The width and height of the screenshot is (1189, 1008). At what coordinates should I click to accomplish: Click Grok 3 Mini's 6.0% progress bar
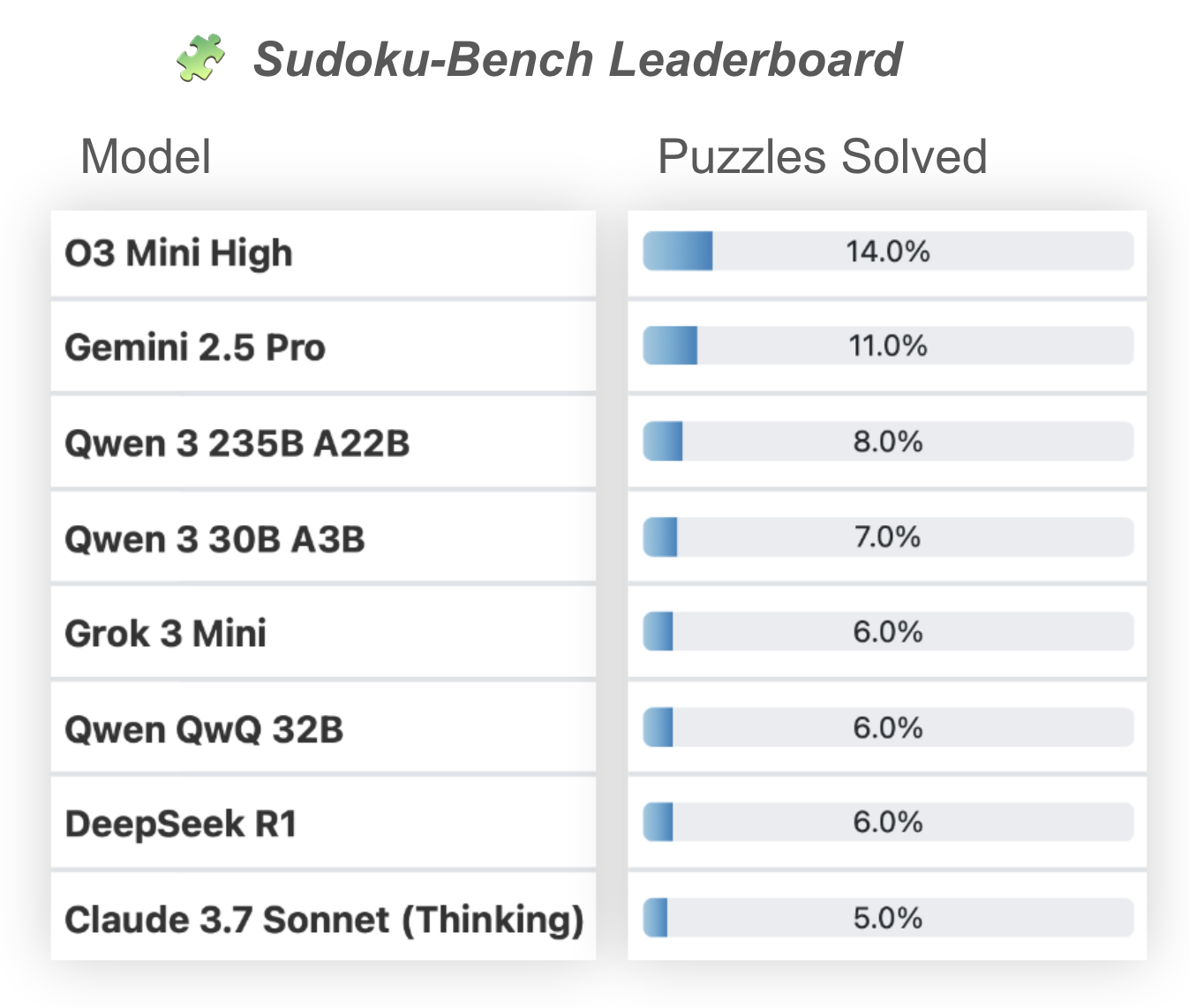pos(887,632)
